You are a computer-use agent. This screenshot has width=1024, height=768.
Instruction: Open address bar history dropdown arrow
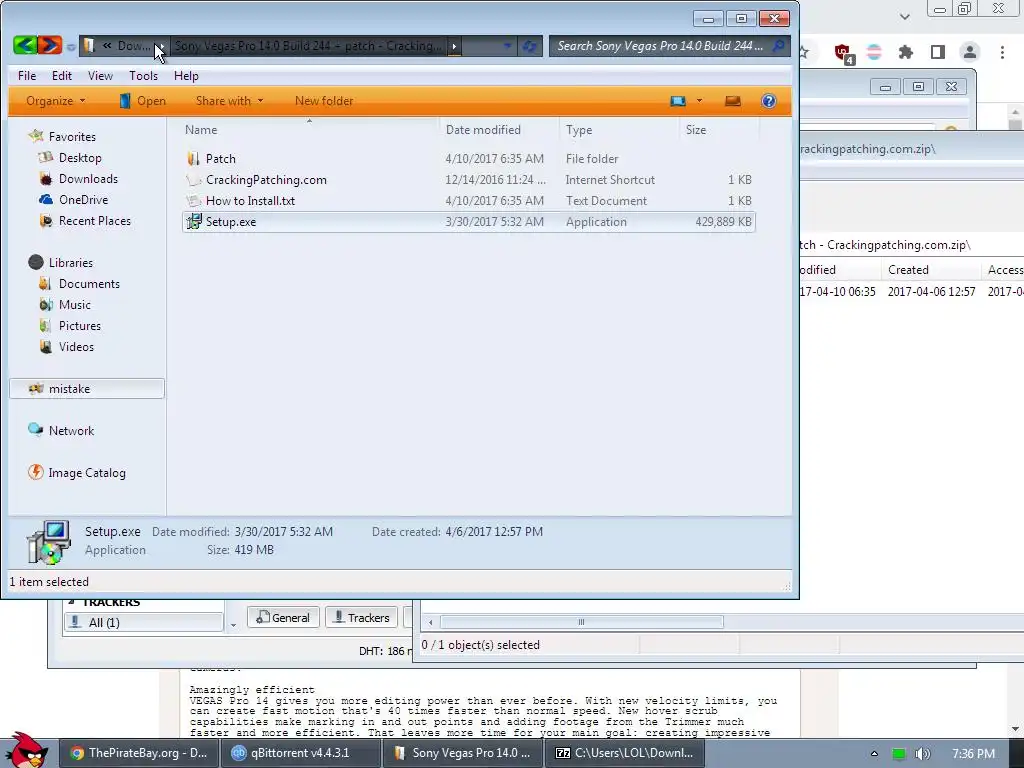coord(507,46)
